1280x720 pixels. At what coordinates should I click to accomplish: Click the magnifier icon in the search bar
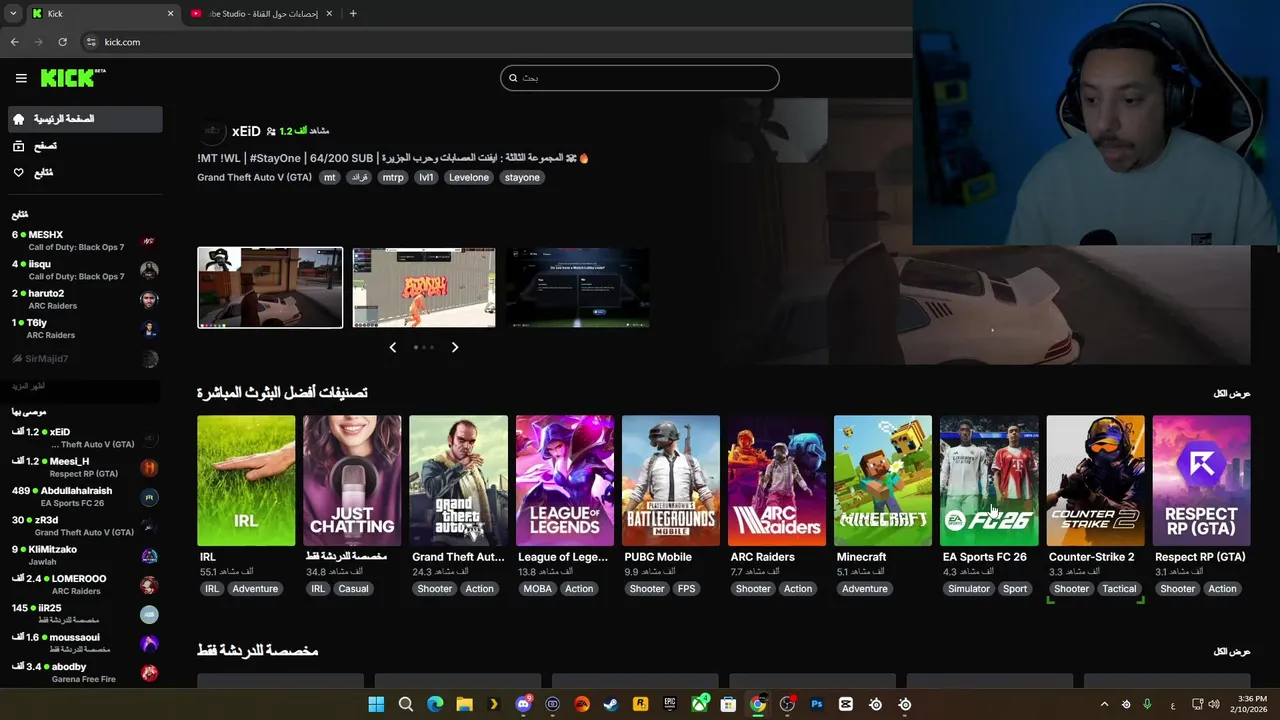tap(513, 78)
